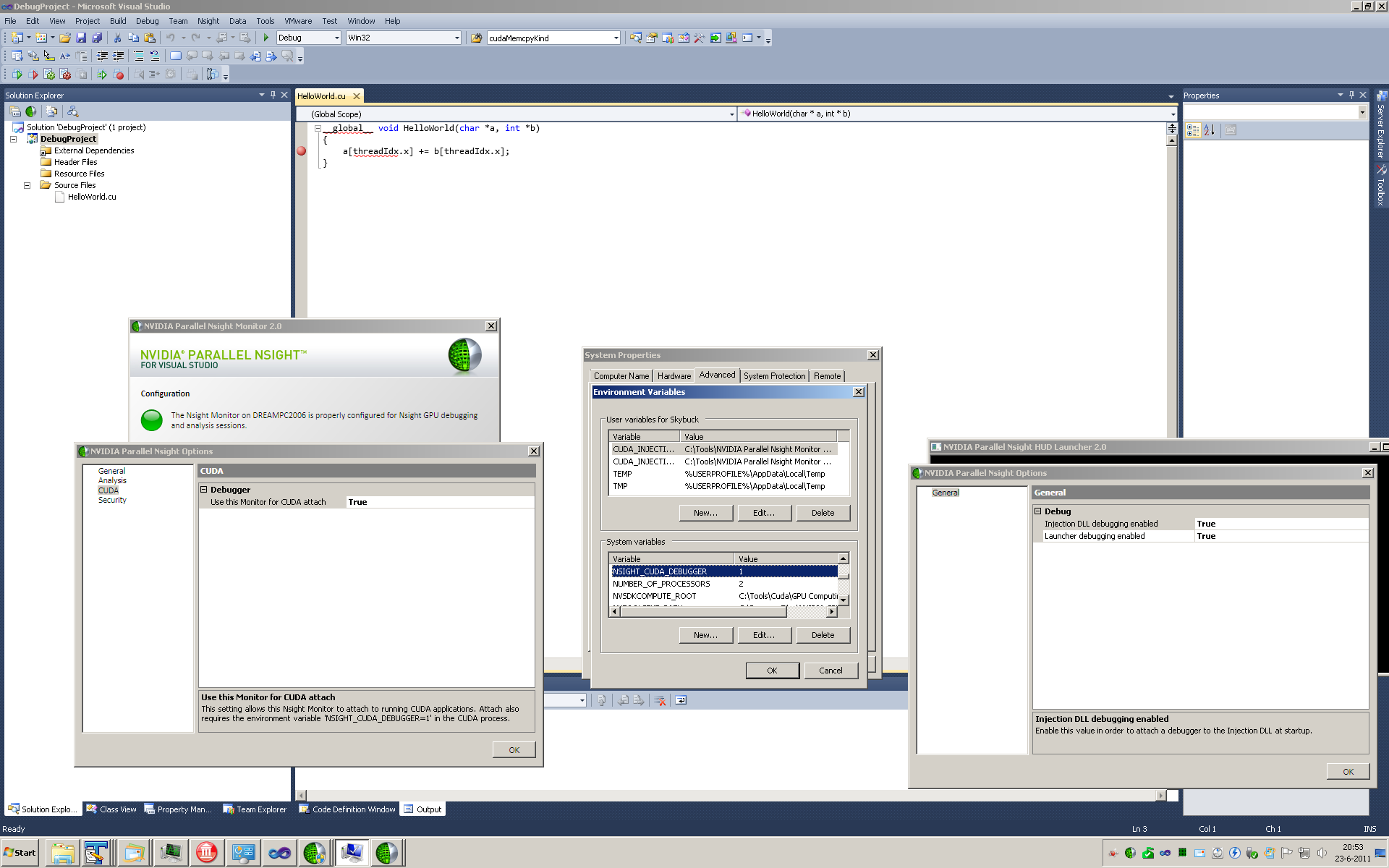Open the Nsight menu
1389x868 pixels.
(208, 21)
